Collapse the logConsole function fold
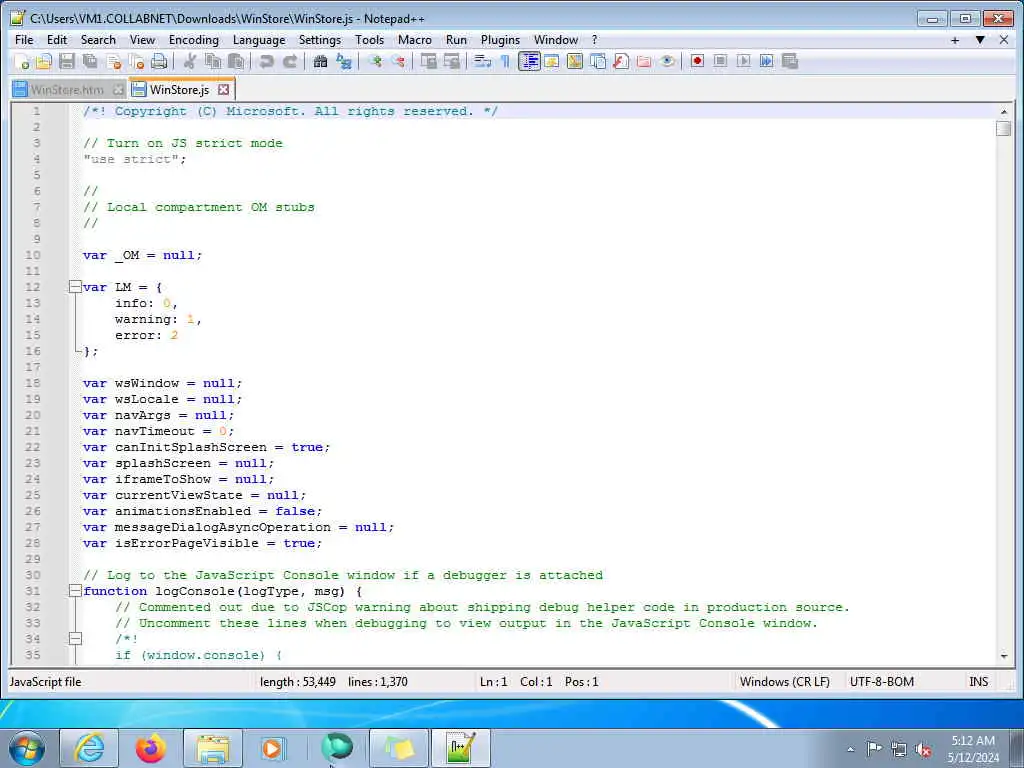Image resolution: width=1024 pixels, height=768 pixels. click(75, 591)
